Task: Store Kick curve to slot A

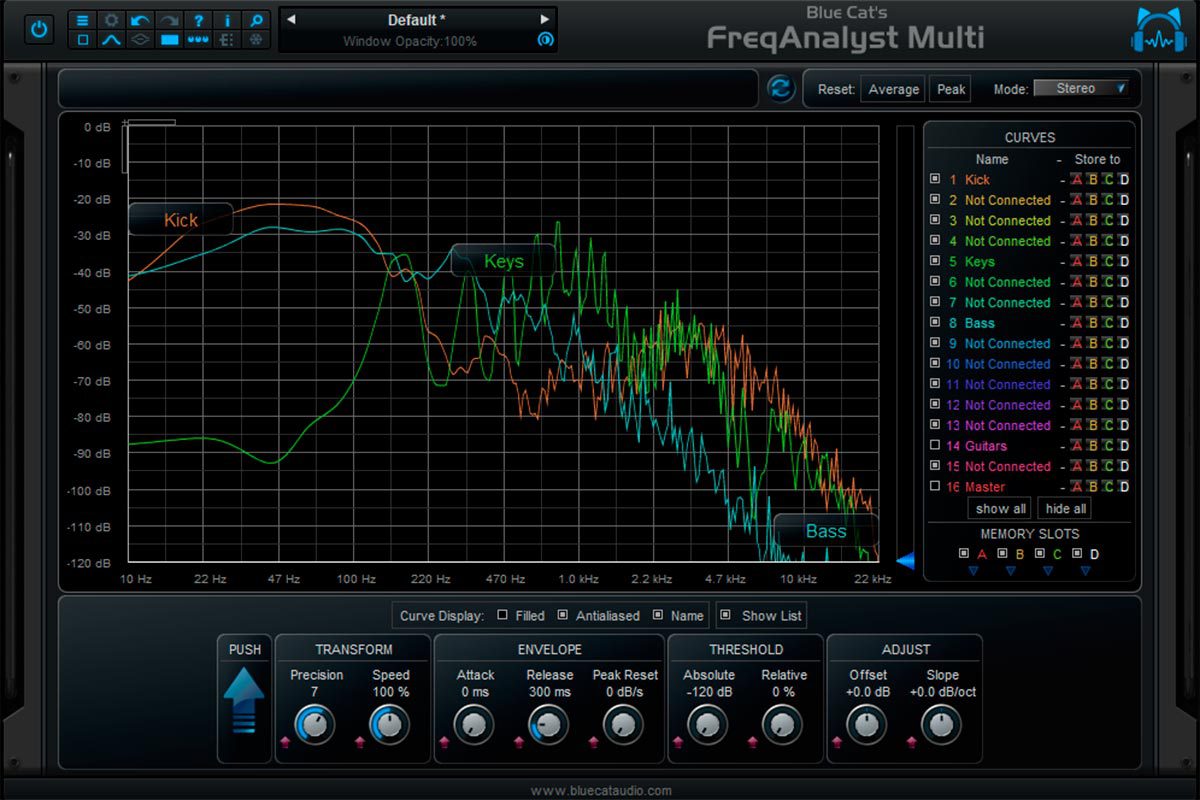Action: (1076, 180)
